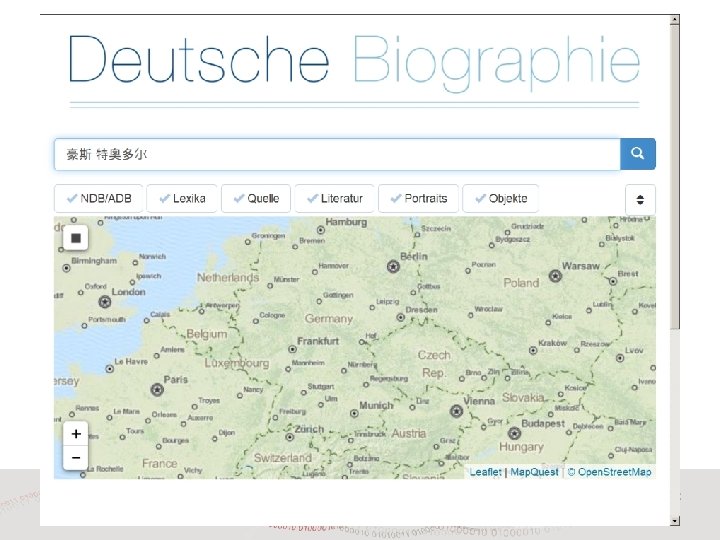Click the Le Havre city marker
Image resolution: width=720 pixels, height=540 pixels.
coord(109,369)
